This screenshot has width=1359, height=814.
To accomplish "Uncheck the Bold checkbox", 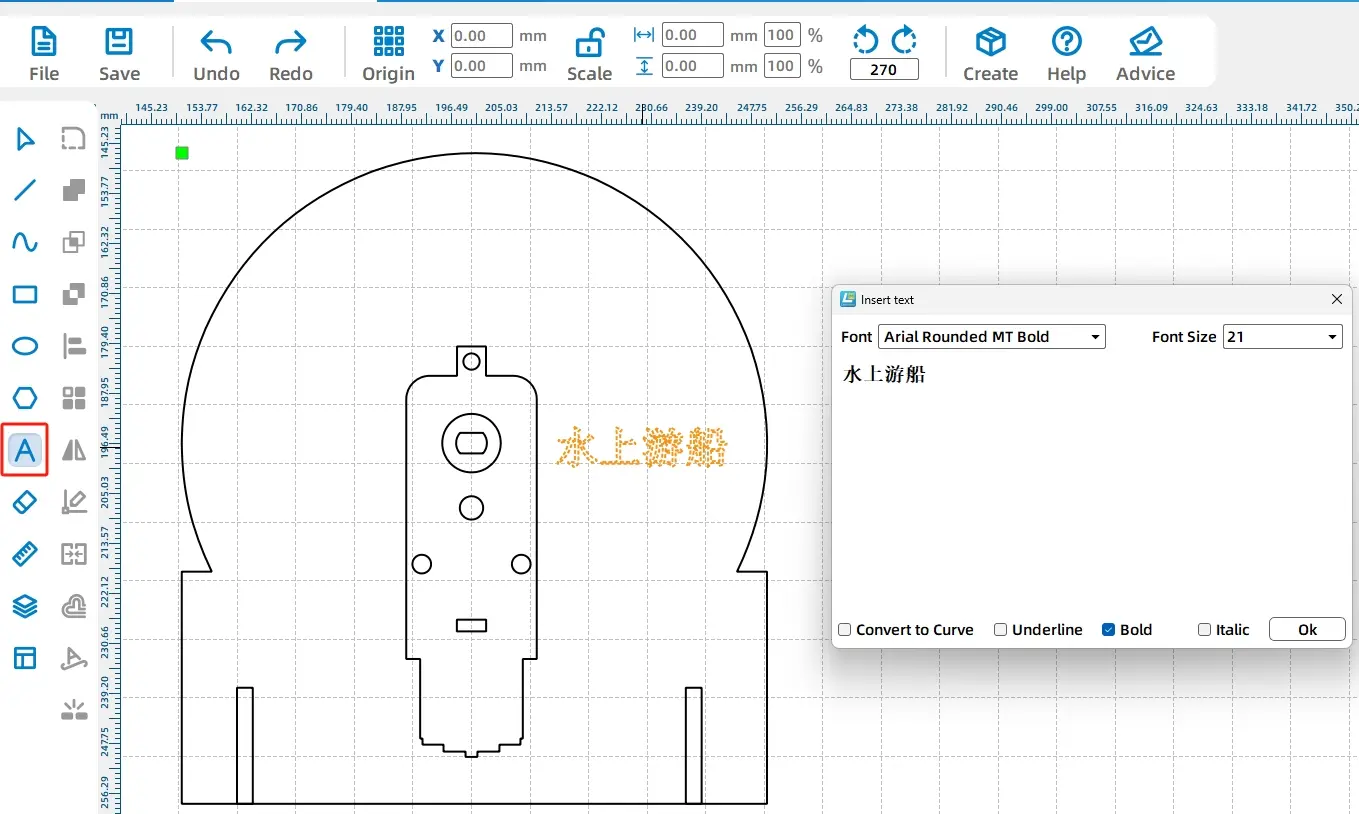I will [1108, 630].
